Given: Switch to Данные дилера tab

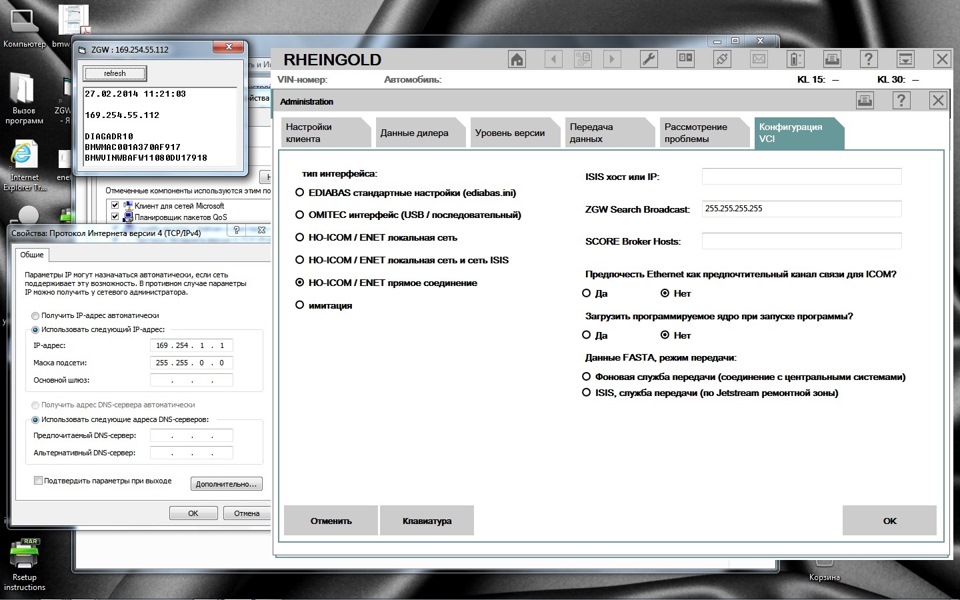Looking at the screenshot, I should (419, 132).
